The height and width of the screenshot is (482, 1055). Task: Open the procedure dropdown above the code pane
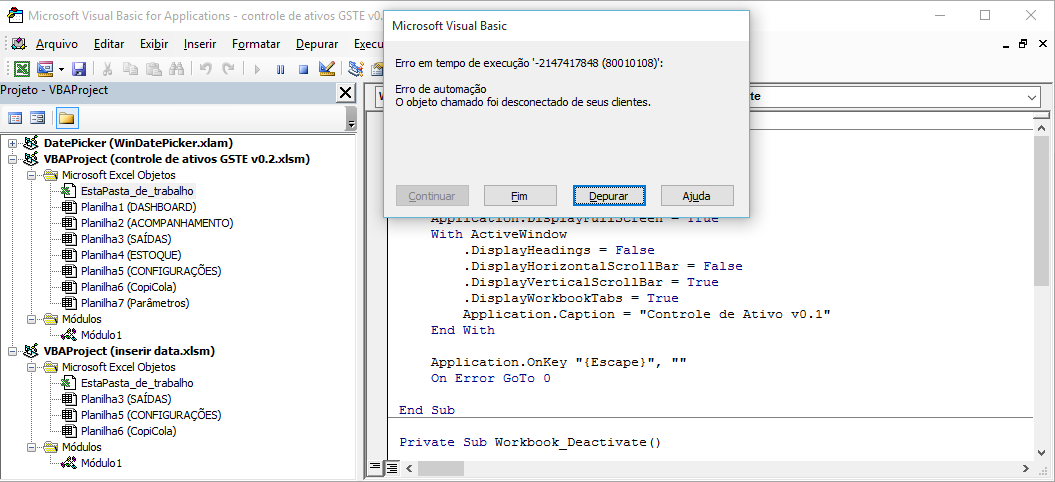tap(1033, 98)
